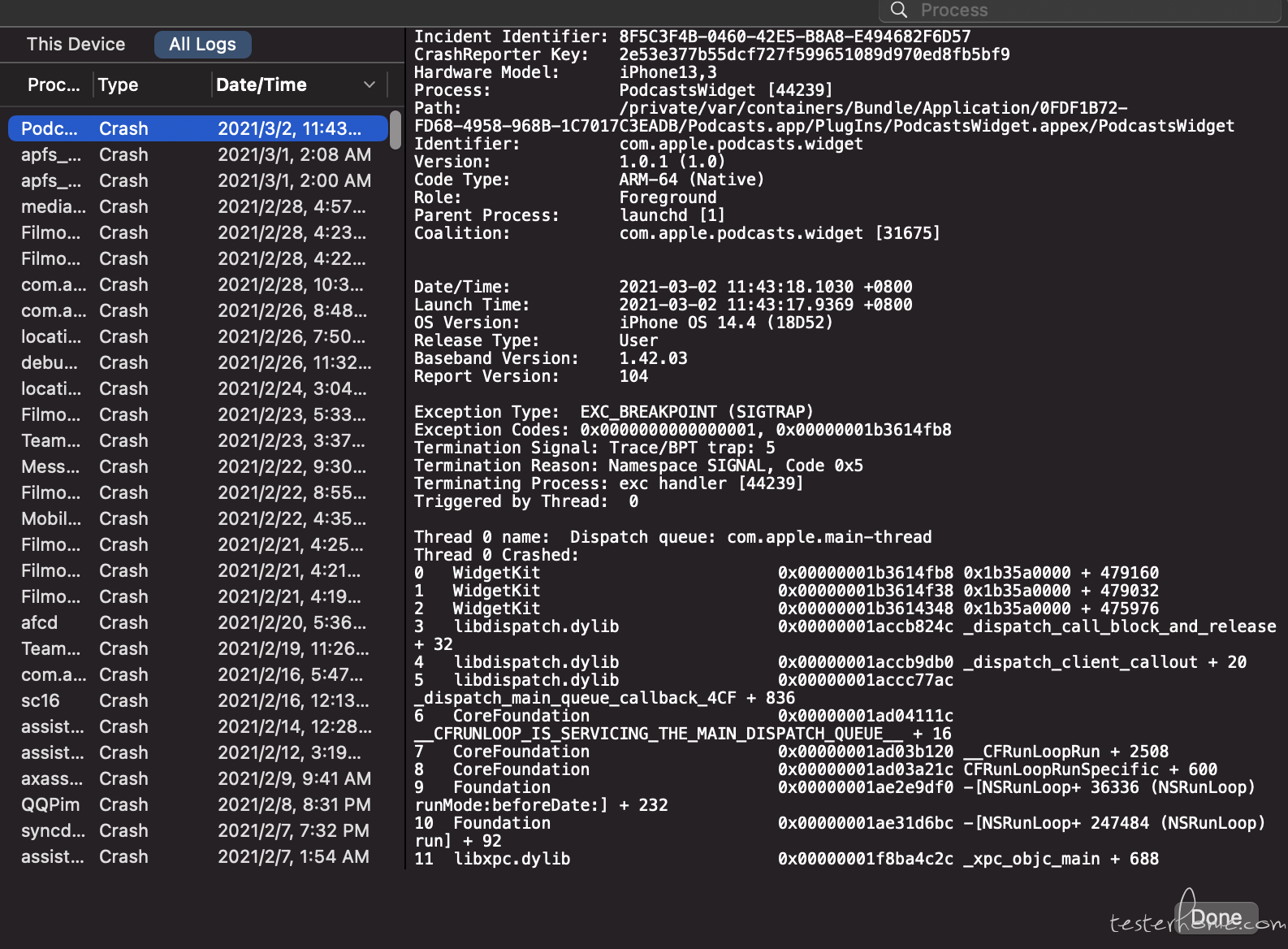Switch to This Device tab
The image size is (1288, 949).
[x=76, y=44]
